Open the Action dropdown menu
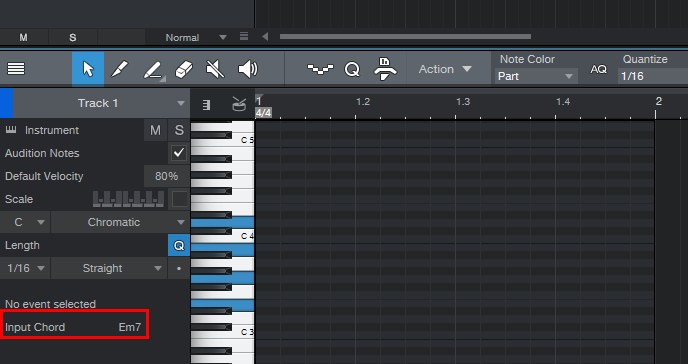The image size is (688, 364). (x=444, y=69)
